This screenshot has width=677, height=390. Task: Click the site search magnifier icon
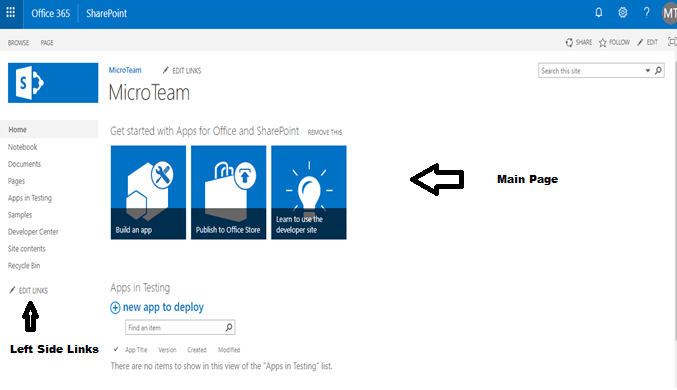point(658,70)
